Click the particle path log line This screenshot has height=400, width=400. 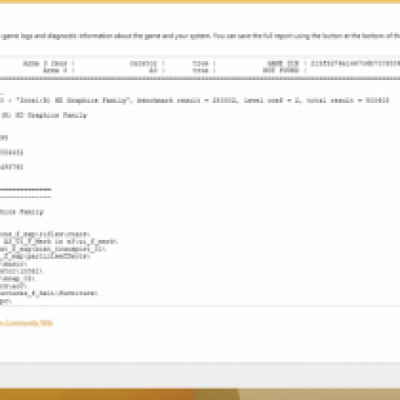[45, 256]
